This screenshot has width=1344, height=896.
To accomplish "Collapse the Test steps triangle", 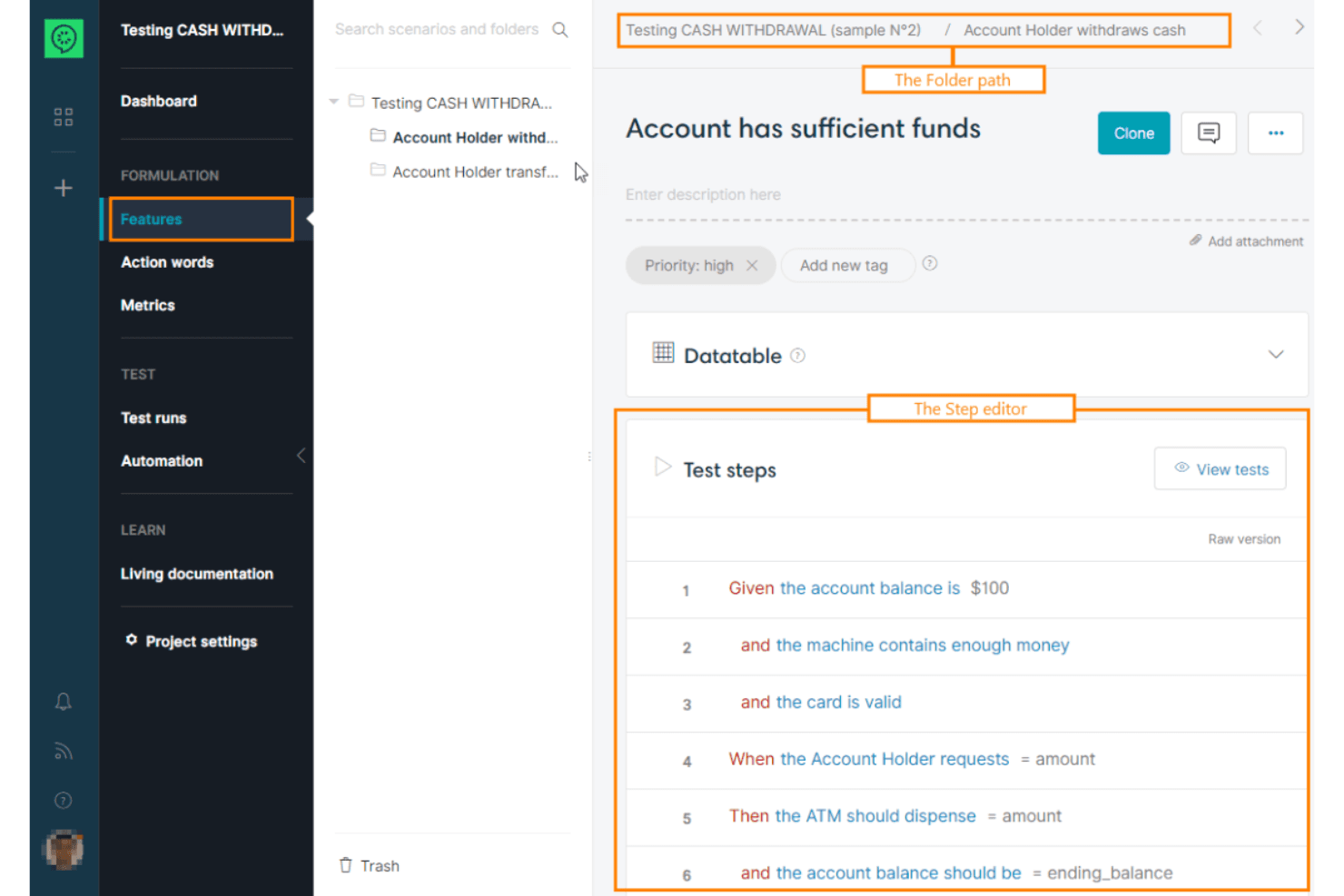I will (x=662, y=468).
